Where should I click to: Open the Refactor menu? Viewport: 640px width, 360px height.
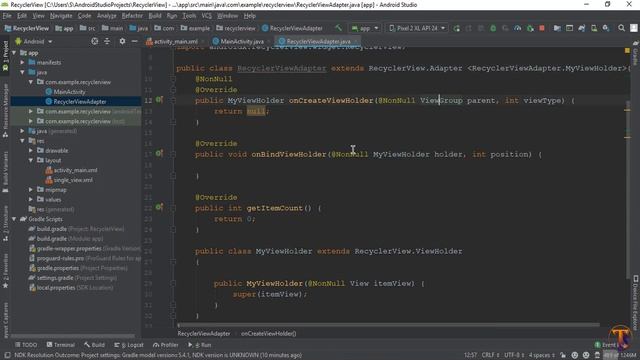[132, 16]
